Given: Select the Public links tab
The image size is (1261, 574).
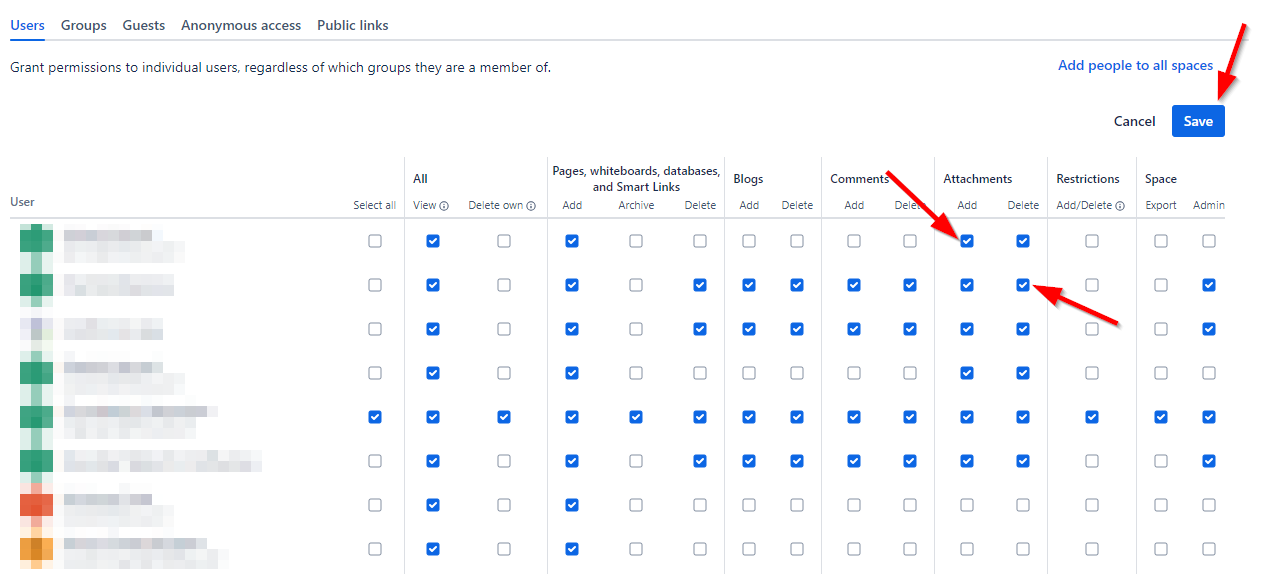Looking at the screenshot, I should point(352,25).
